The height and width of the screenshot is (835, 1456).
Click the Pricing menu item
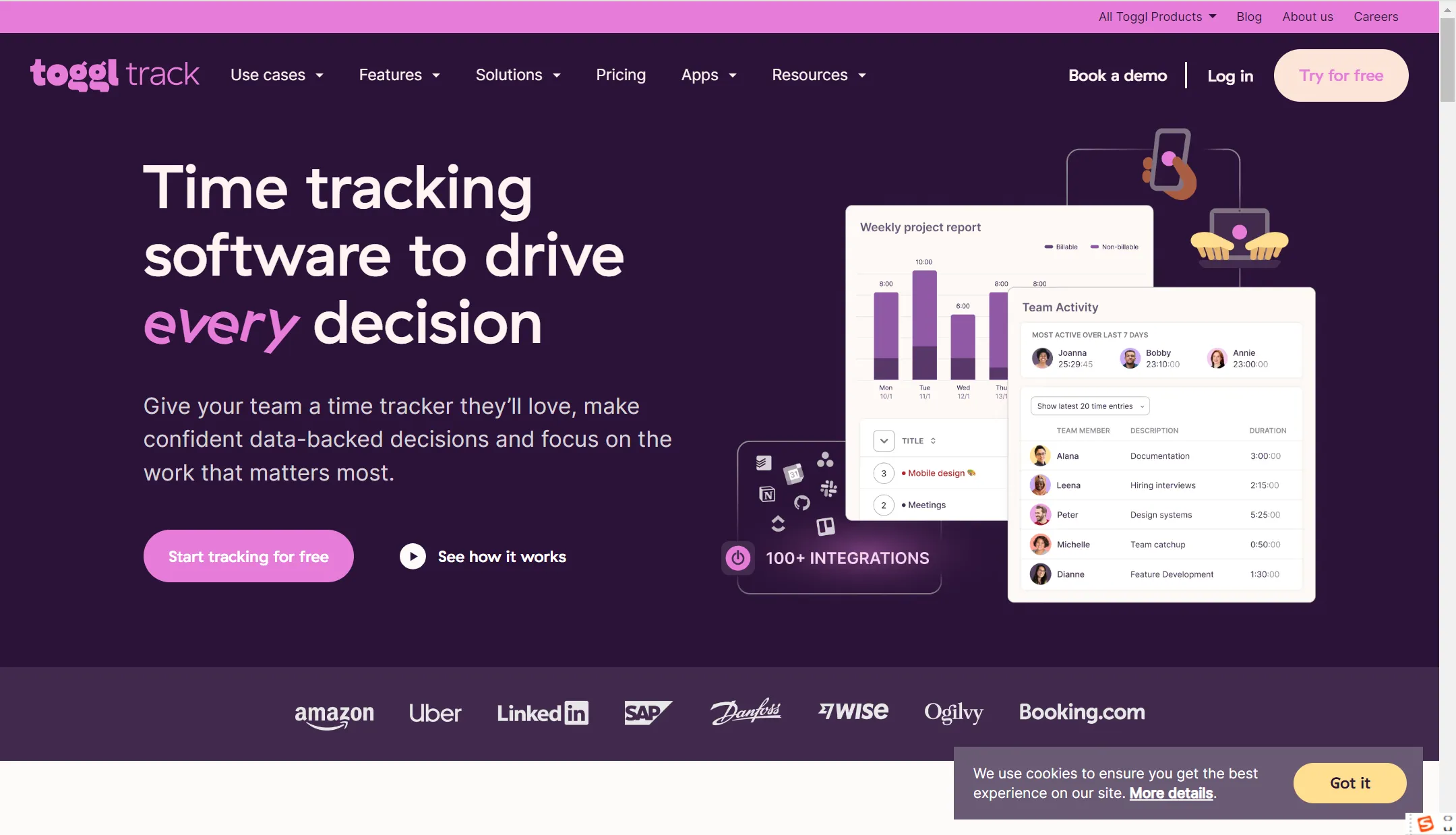pos(620,75)
